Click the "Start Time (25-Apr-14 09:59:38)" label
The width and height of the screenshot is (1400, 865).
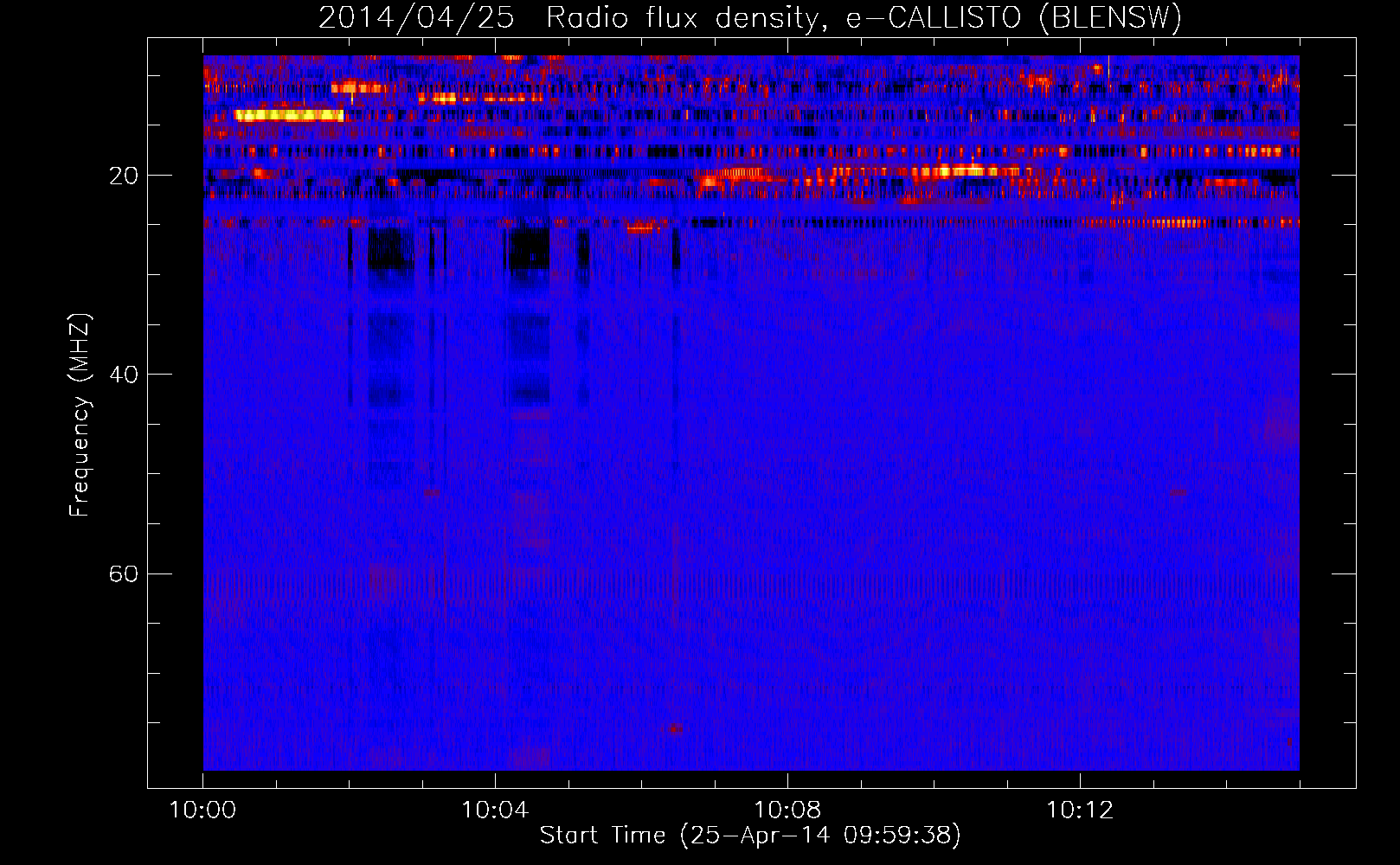pos(750,836)
